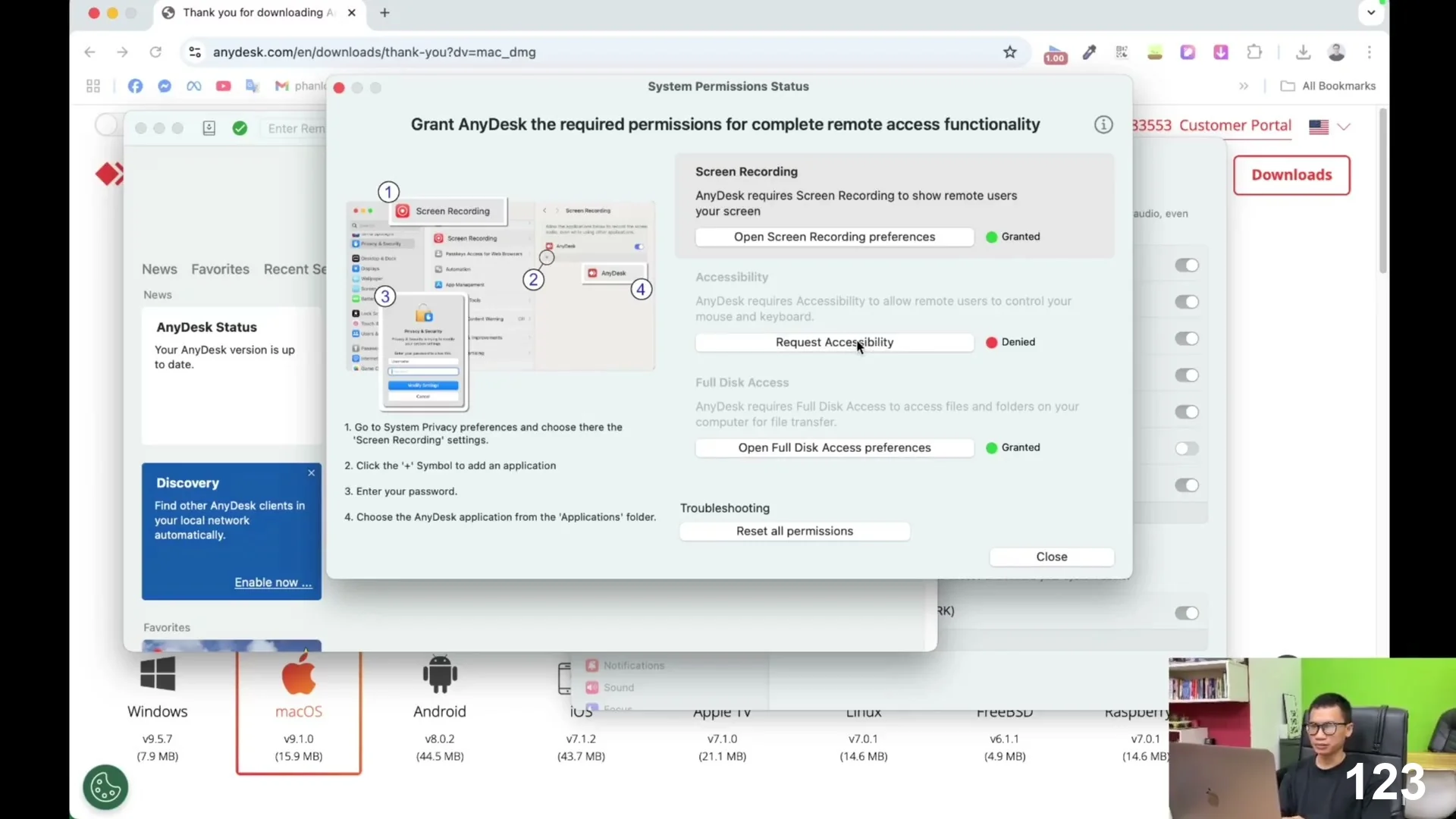Click Reset all permissions
This screenshot has height=819, width=1456.
[795, 531]
